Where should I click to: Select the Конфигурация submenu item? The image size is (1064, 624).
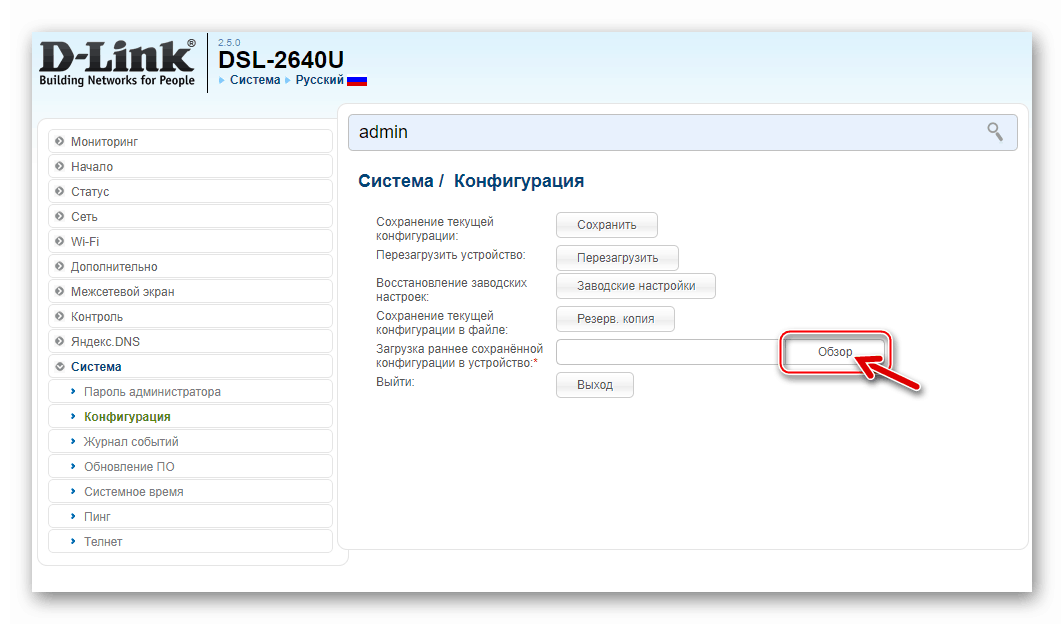pos(190,417)
